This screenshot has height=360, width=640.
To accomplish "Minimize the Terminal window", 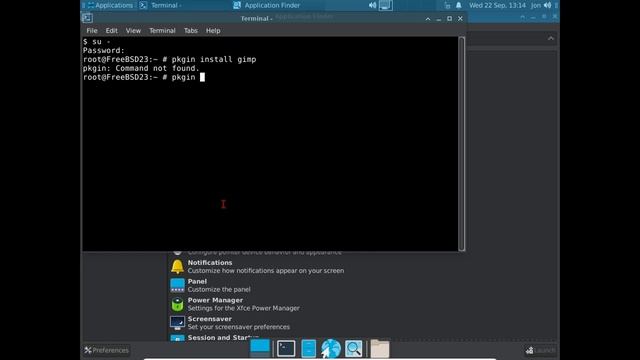I will click(x=438, y=19).
